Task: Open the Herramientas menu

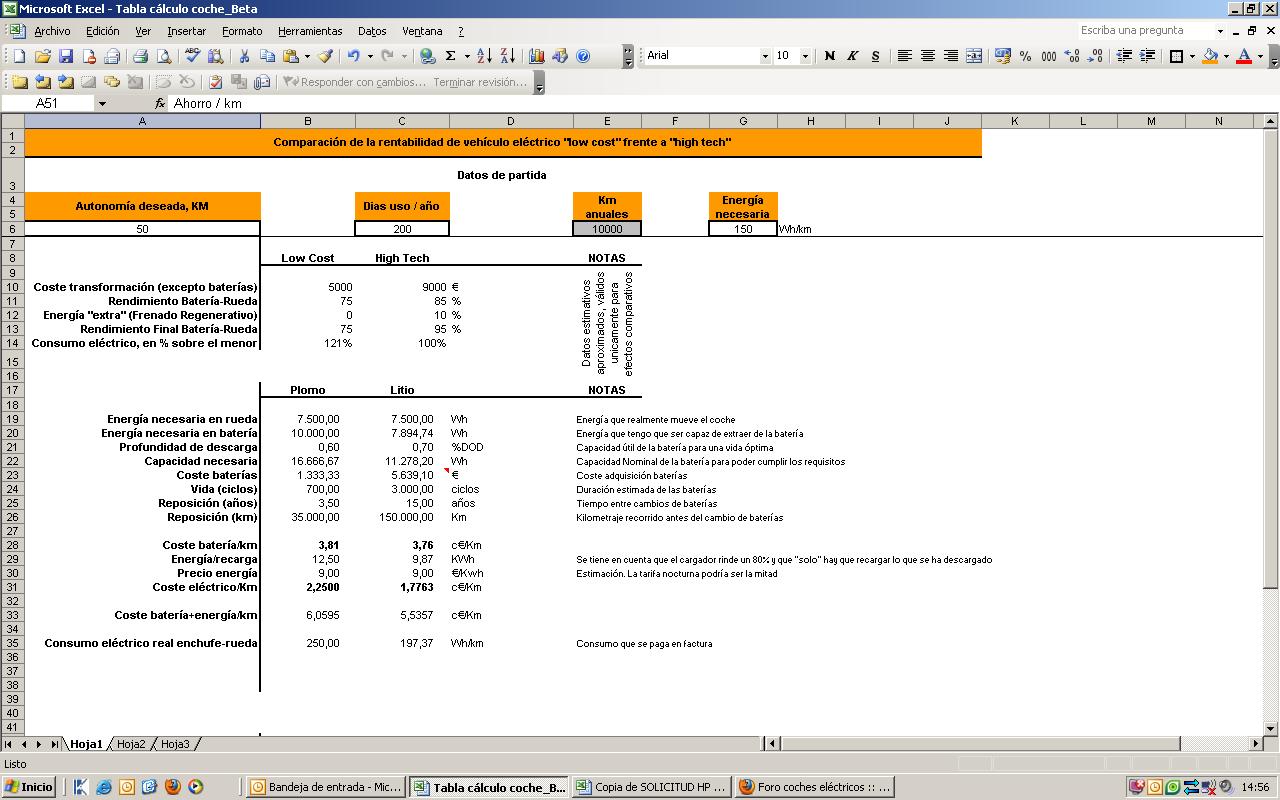Action: [x=310, y=31]
